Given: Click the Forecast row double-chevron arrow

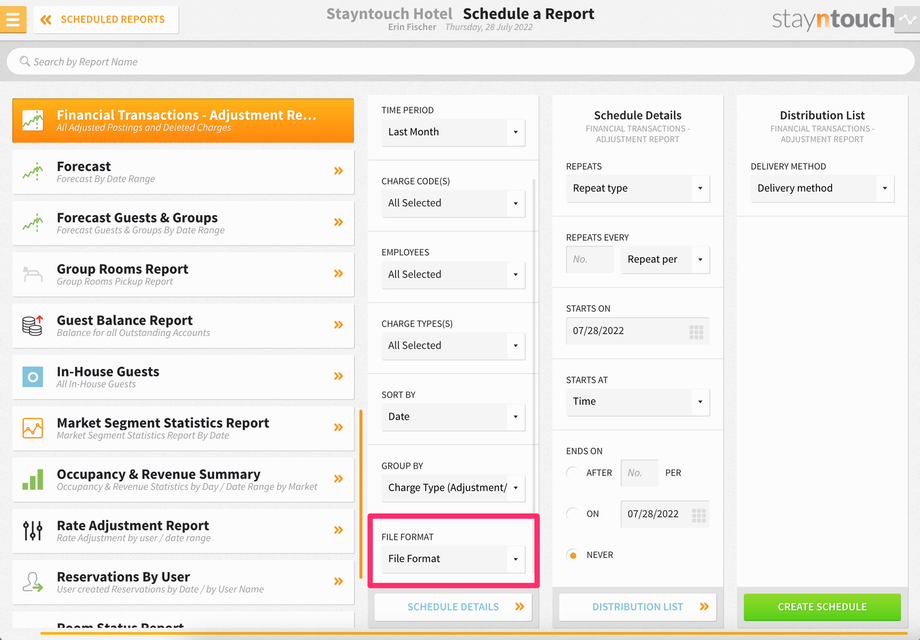Looking at the screenshot, I should click(x=339, y=171).
